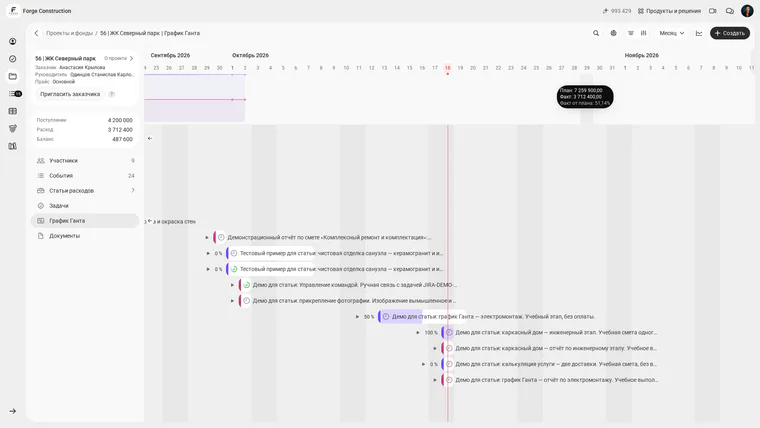Image resolution: width=760 pixels, height=428 pixels.
Task: Click status circle of прикрепление фотографии task
Action: (x=246, y=301)
